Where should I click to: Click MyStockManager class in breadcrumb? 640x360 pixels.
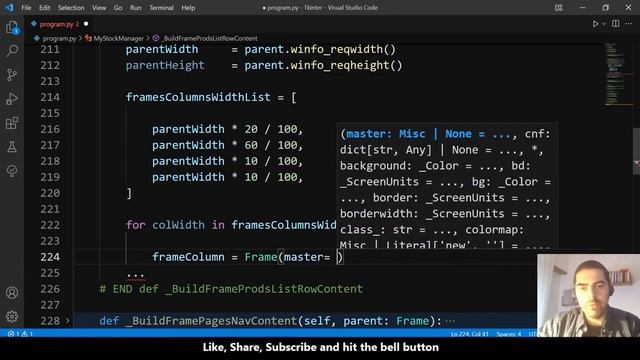[x=119, y=38]
